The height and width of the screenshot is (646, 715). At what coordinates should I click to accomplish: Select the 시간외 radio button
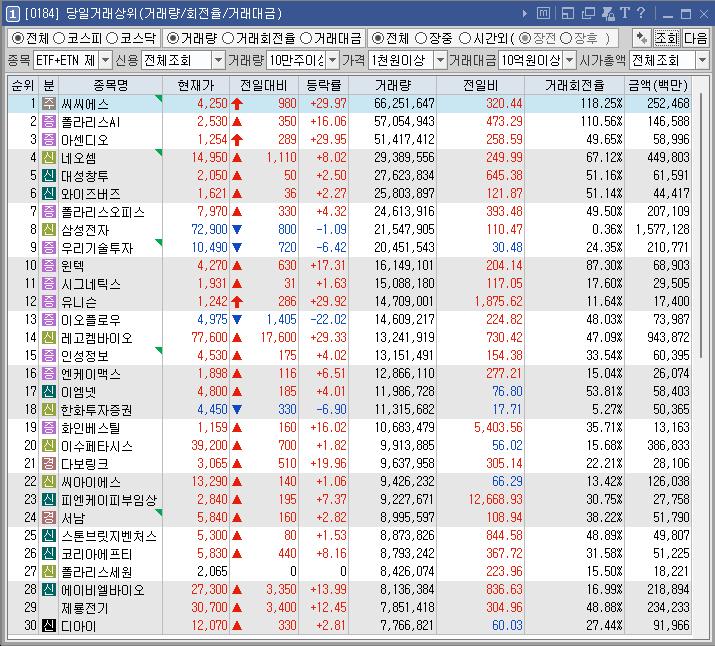point(465,38)
